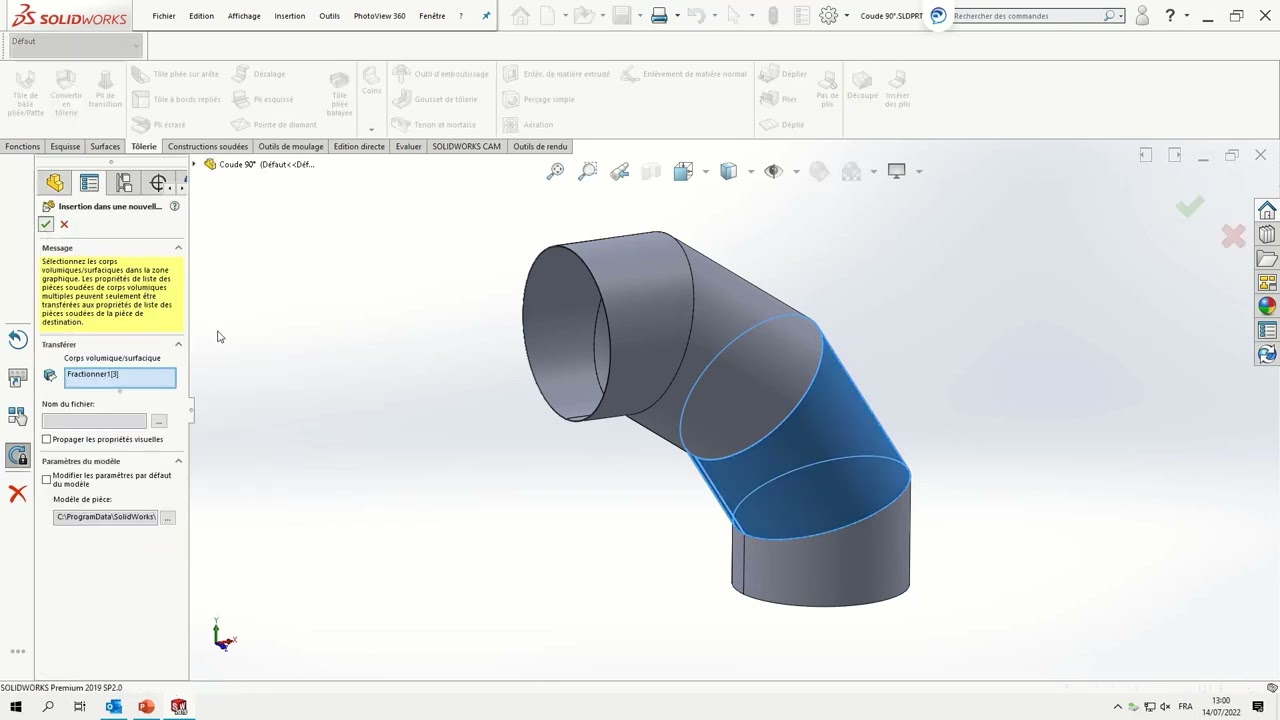Open the FeatureManager design tree tab
Screen dimensions: 1280x720
tap(54, 183)
